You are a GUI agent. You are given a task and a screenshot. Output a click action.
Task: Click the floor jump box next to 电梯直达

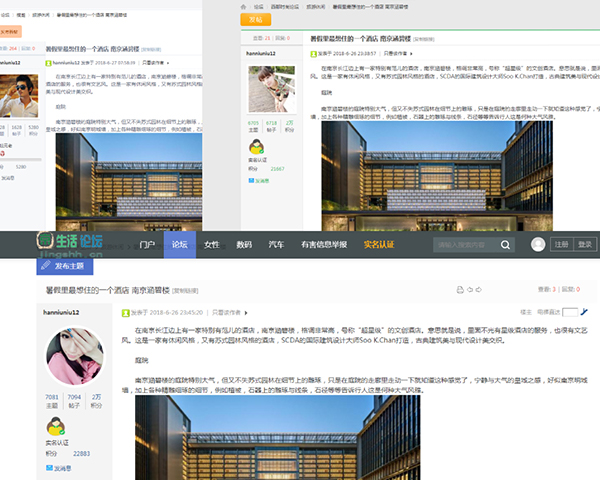click(569, 312)
